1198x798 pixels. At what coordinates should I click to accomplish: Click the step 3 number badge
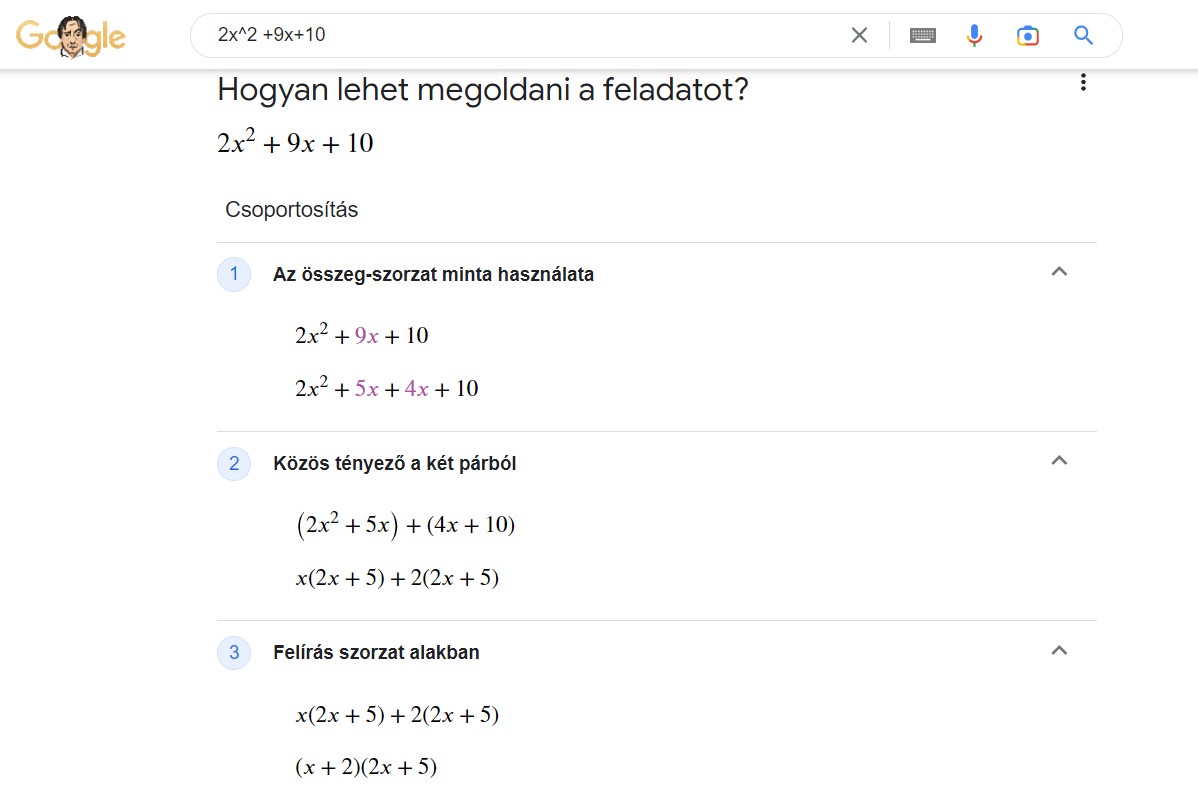click(234, 653)
